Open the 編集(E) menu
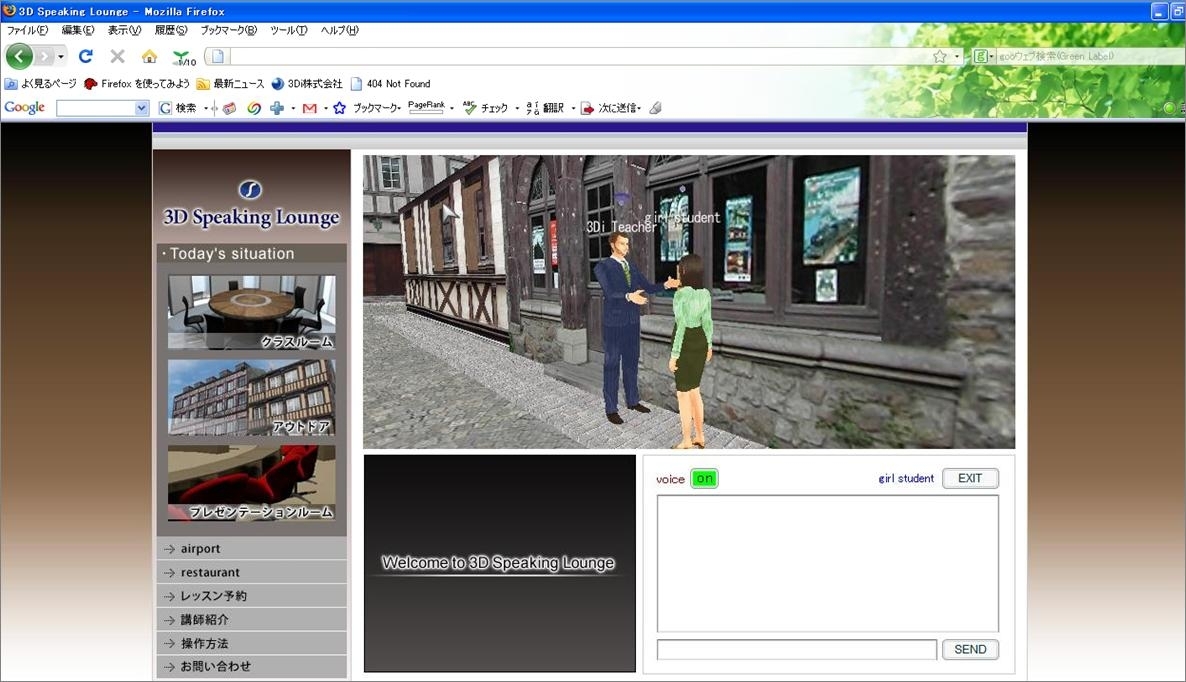 tap(78, 30)
